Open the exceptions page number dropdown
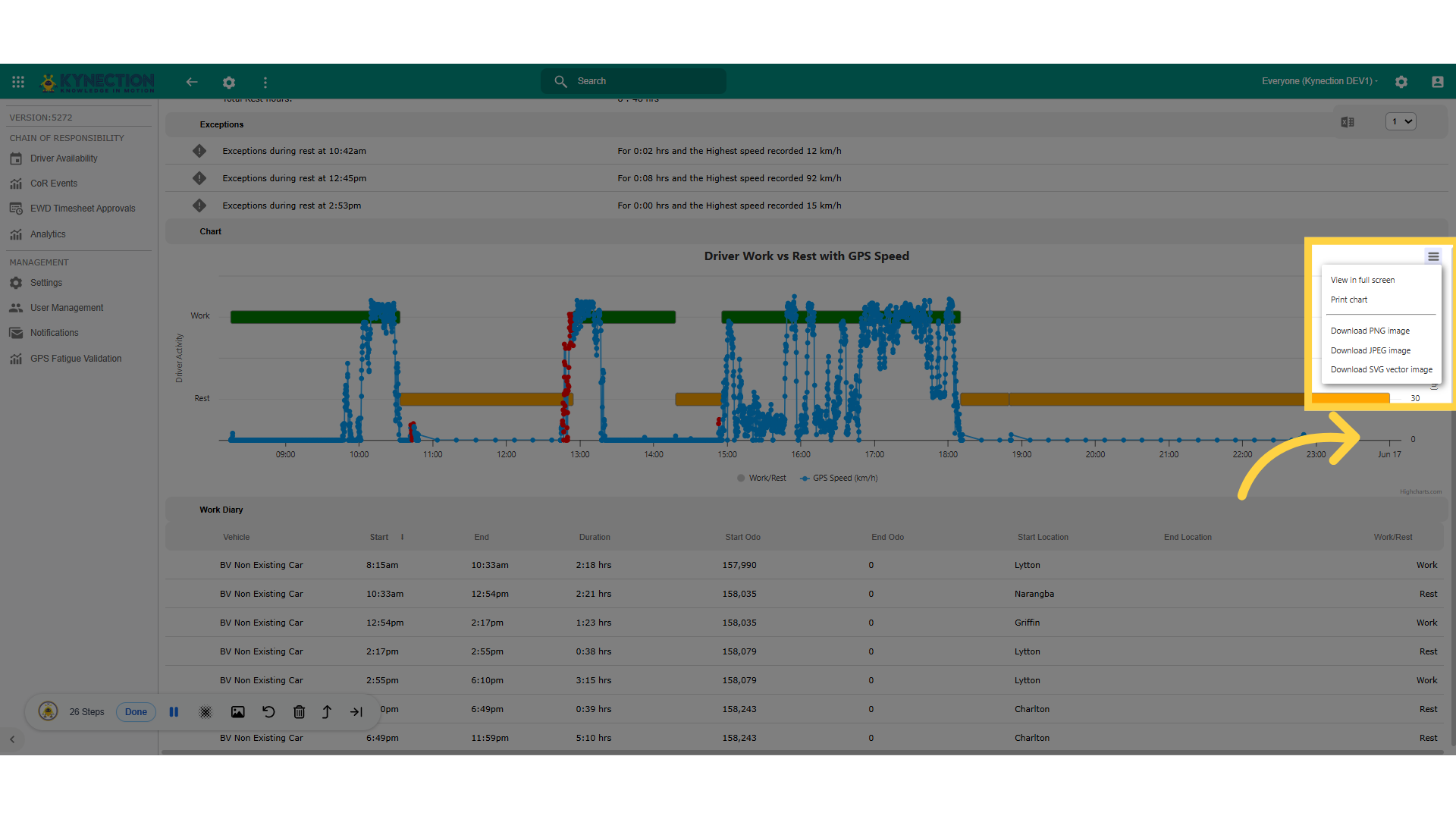The image size is (1456, 819). (x=1401, y=121)
